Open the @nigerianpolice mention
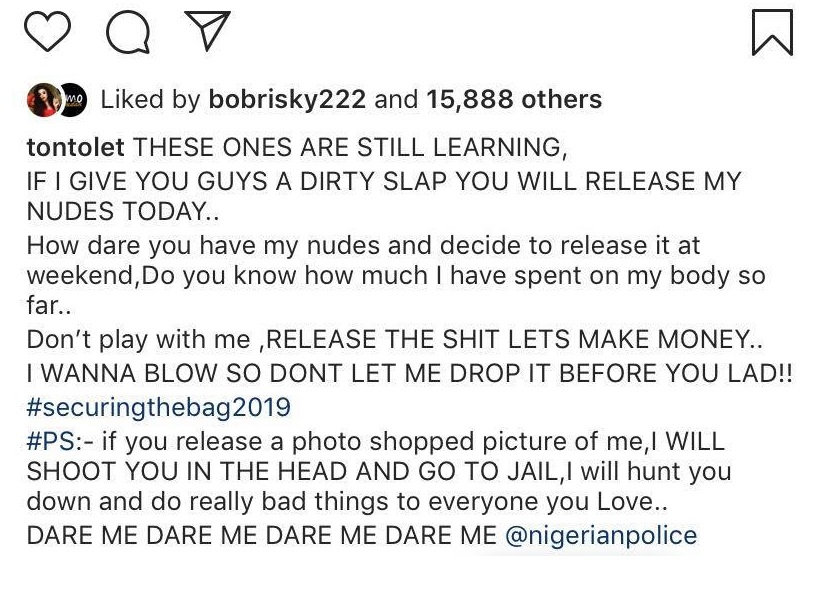Viewport: 828px width, 606px height. point(601,535)
